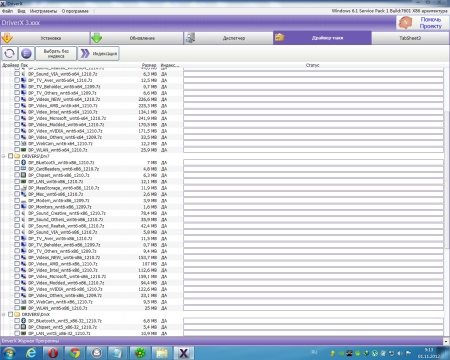Click the progress bar for DP_LAN_wnt6-x86 row
Viewport: 450px width, 360px height.
(x=313, y=181)
